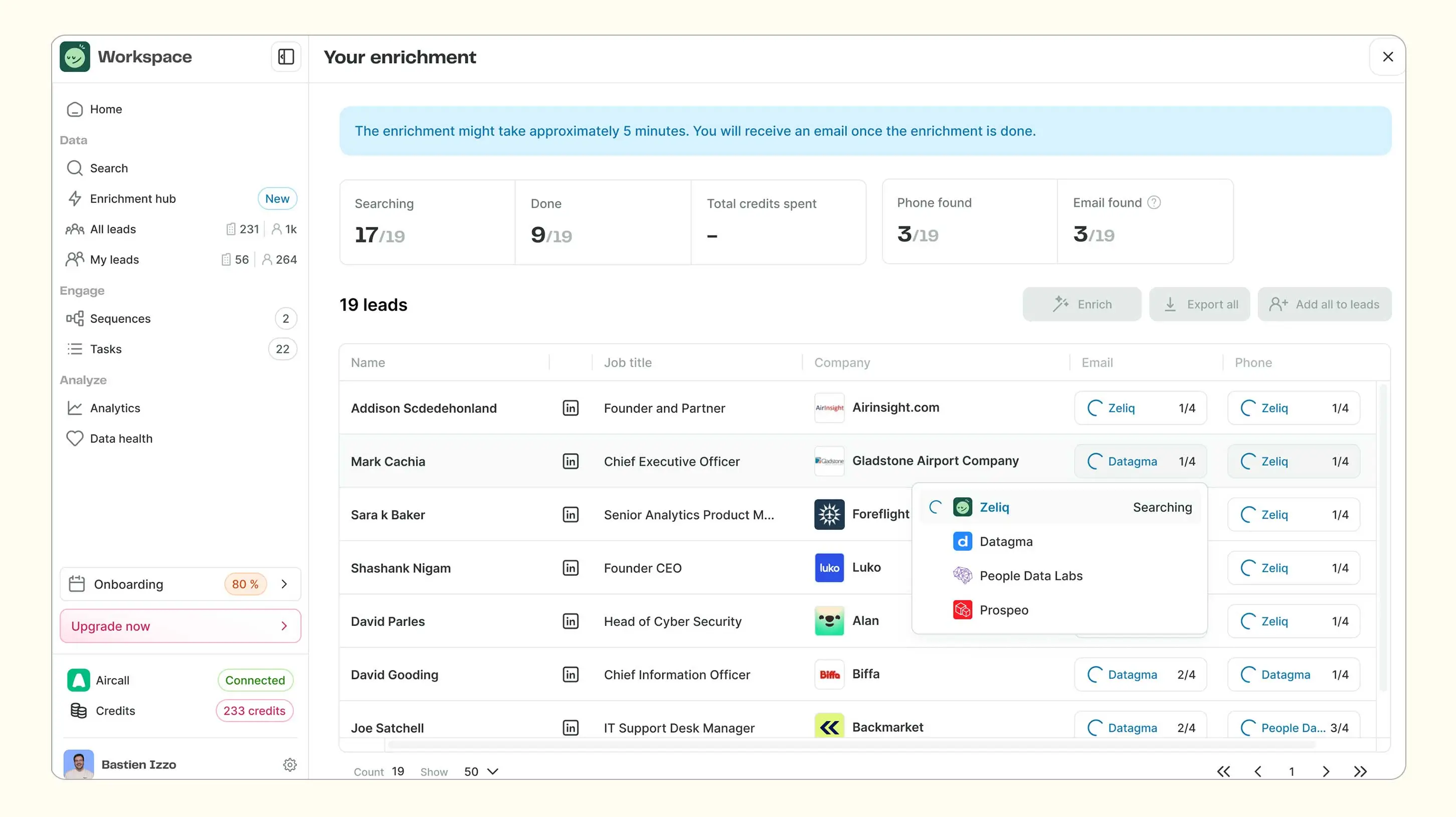Click the Workspace logo icon
Image resolution: width=1456 pixels, height=817 pixels.
point(75,57)
